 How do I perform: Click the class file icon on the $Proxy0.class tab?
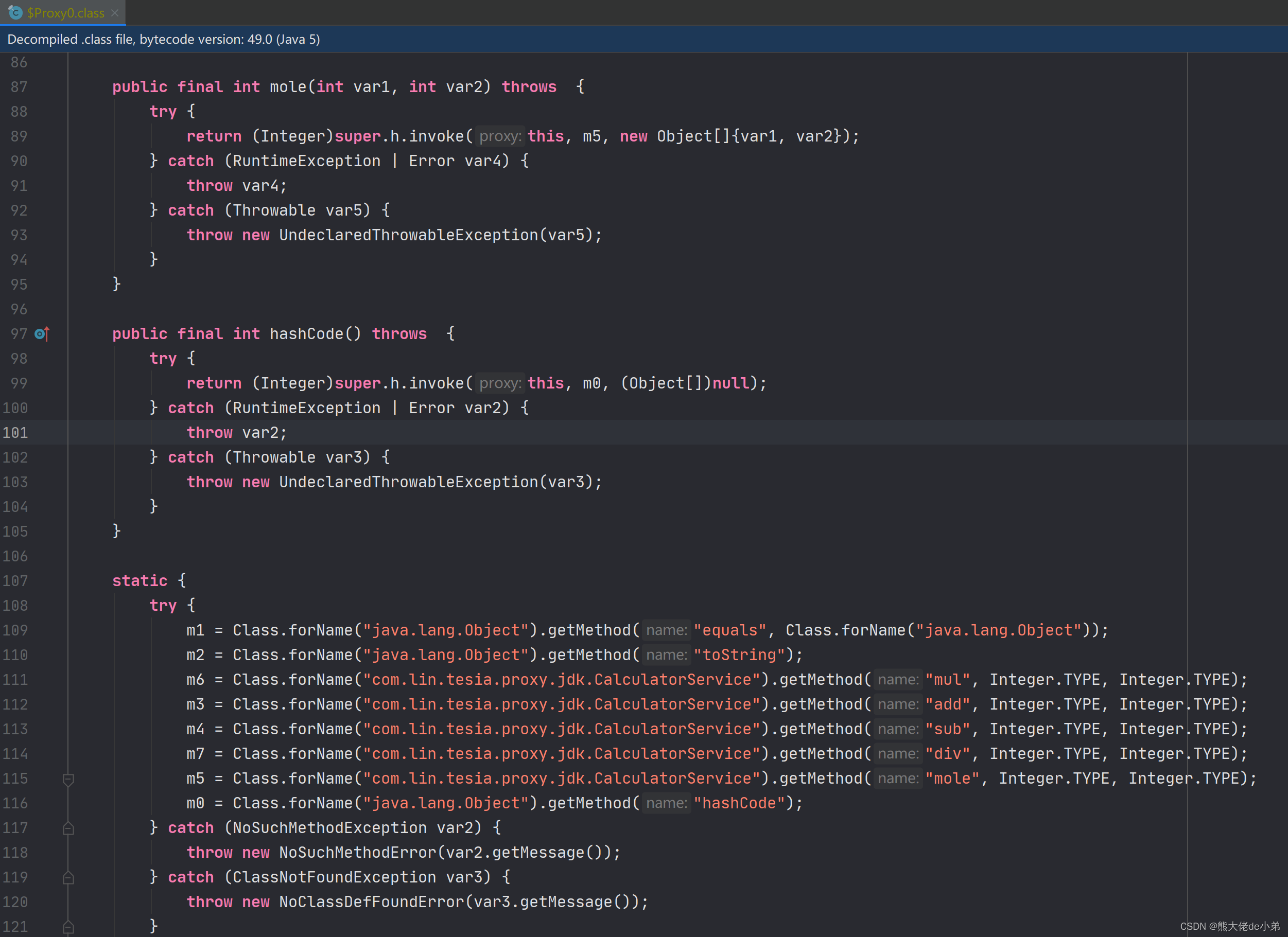[15, 12]
